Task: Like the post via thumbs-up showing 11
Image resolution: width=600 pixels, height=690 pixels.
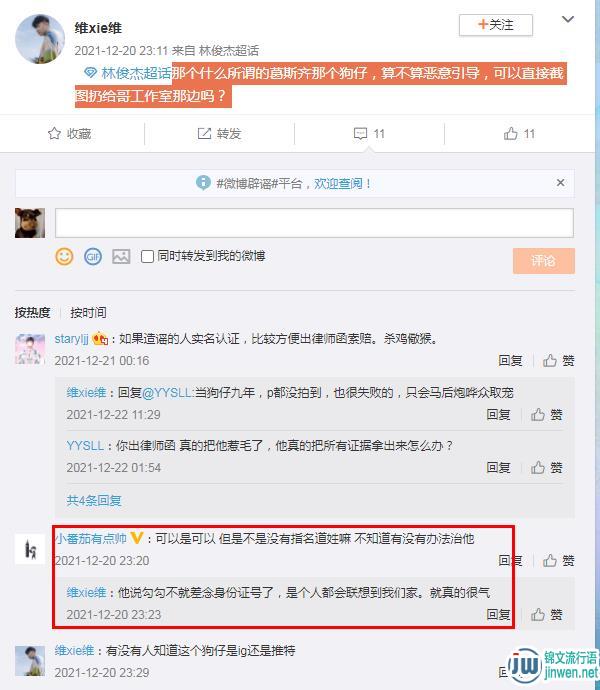Action: tap(511, 133)
